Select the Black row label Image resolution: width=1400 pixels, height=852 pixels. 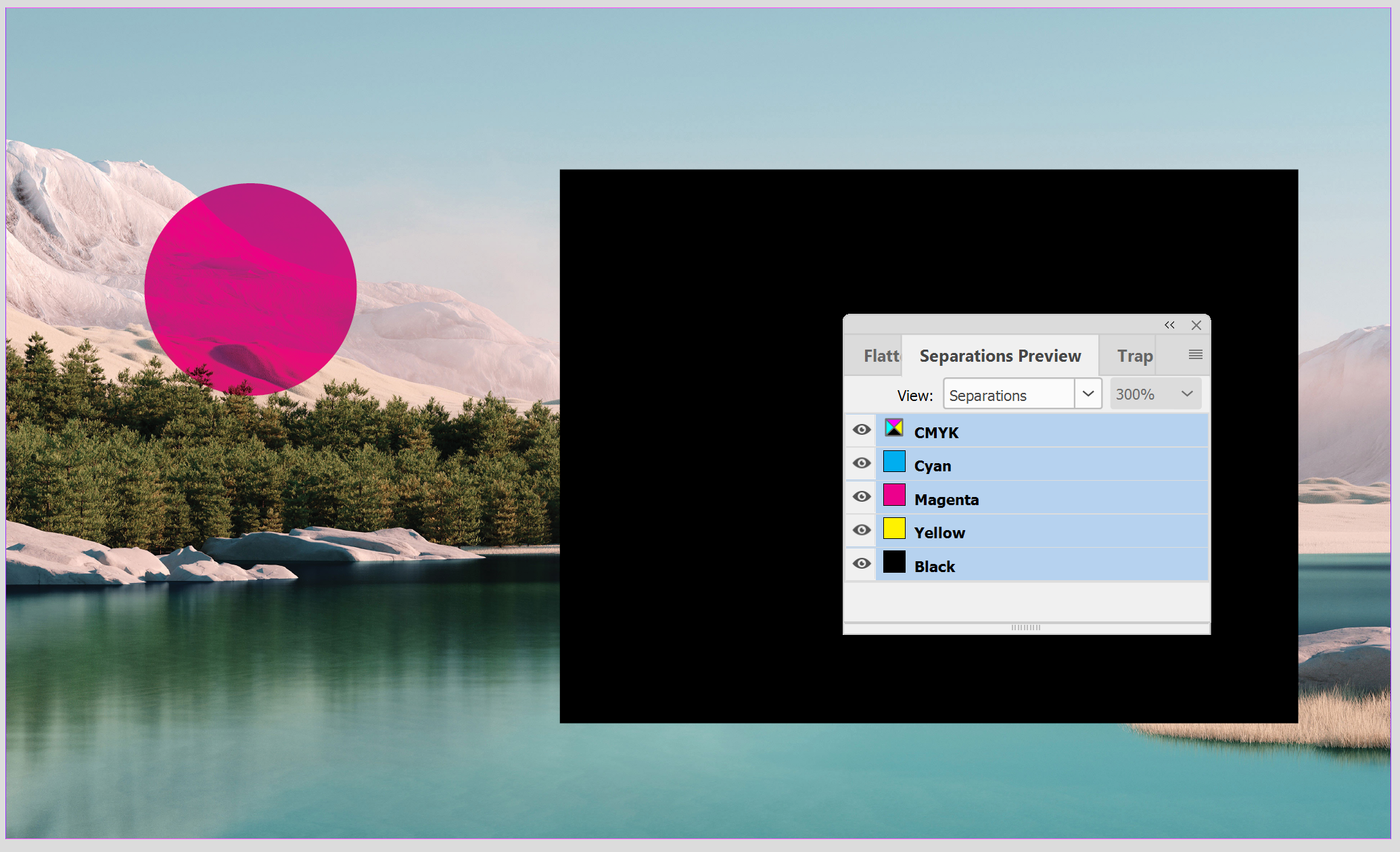point(935,567)
